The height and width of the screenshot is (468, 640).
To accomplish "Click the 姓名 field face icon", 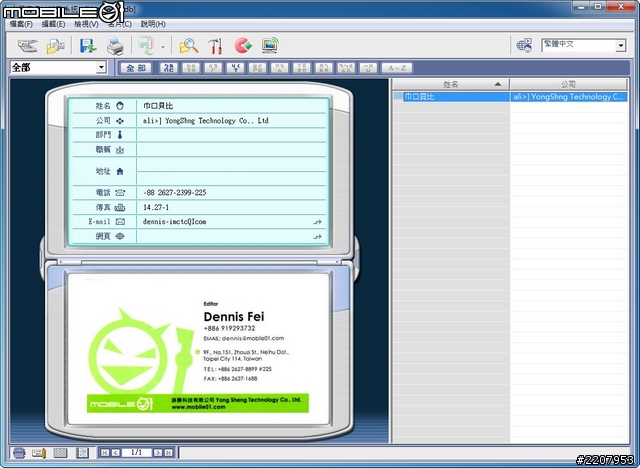I will coord(120,106).
